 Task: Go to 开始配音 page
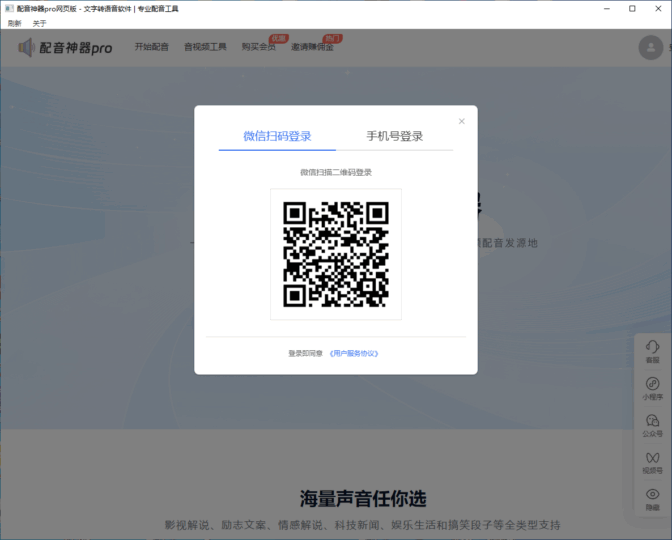point(152,47)
